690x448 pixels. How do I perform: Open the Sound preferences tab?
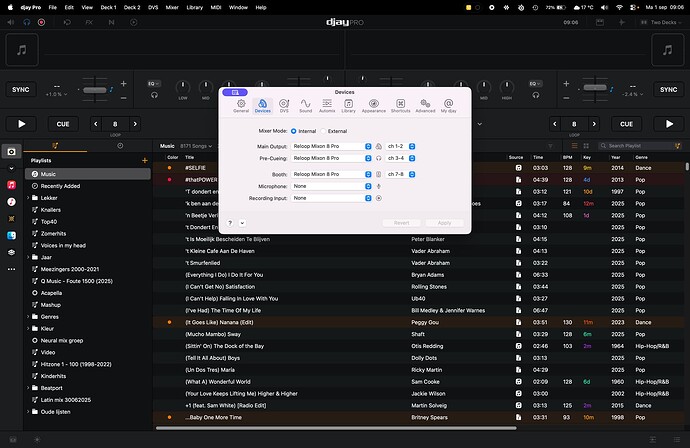(305, 106)
